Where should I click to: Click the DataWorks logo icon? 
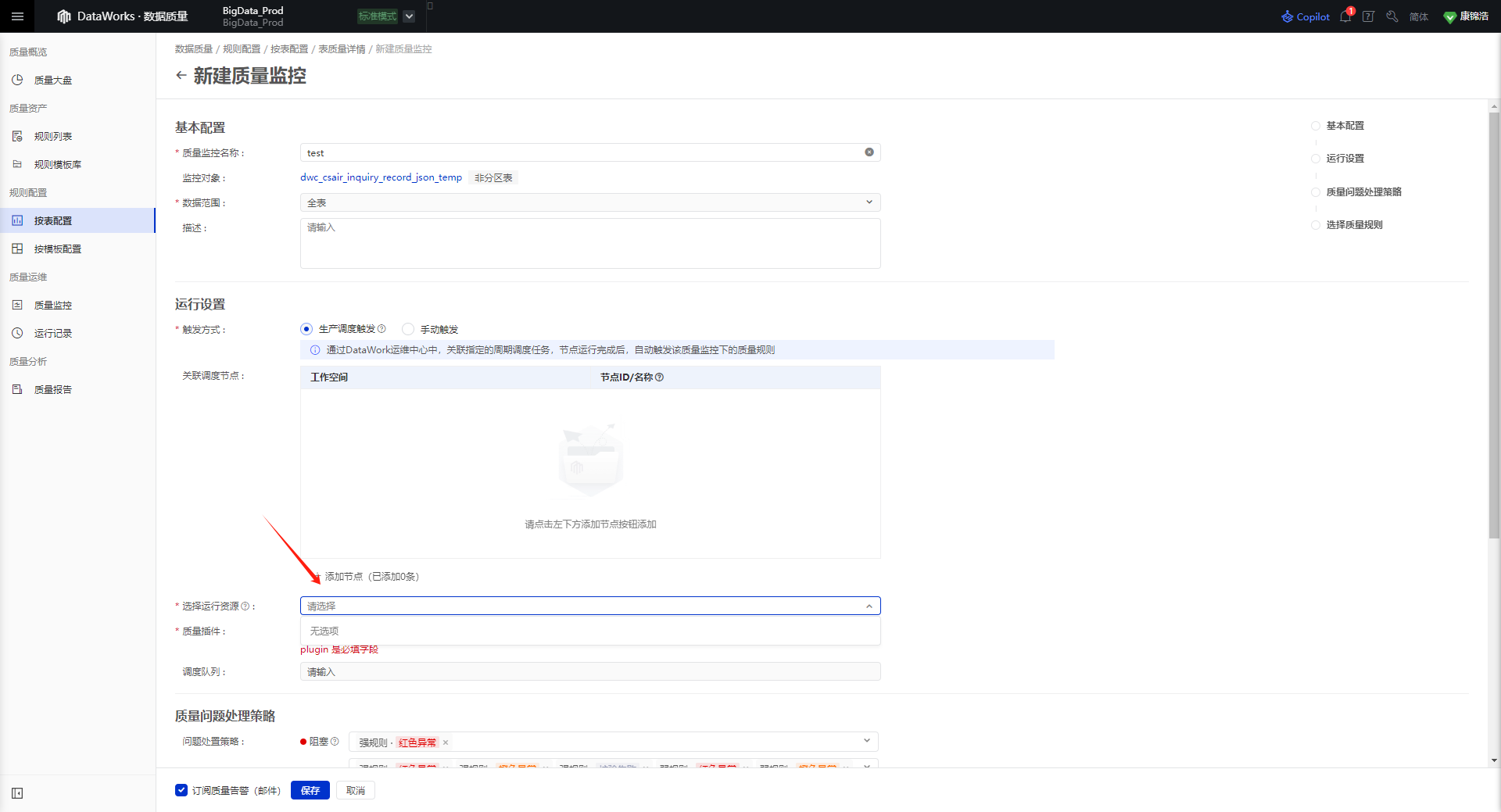click(64, 16)
